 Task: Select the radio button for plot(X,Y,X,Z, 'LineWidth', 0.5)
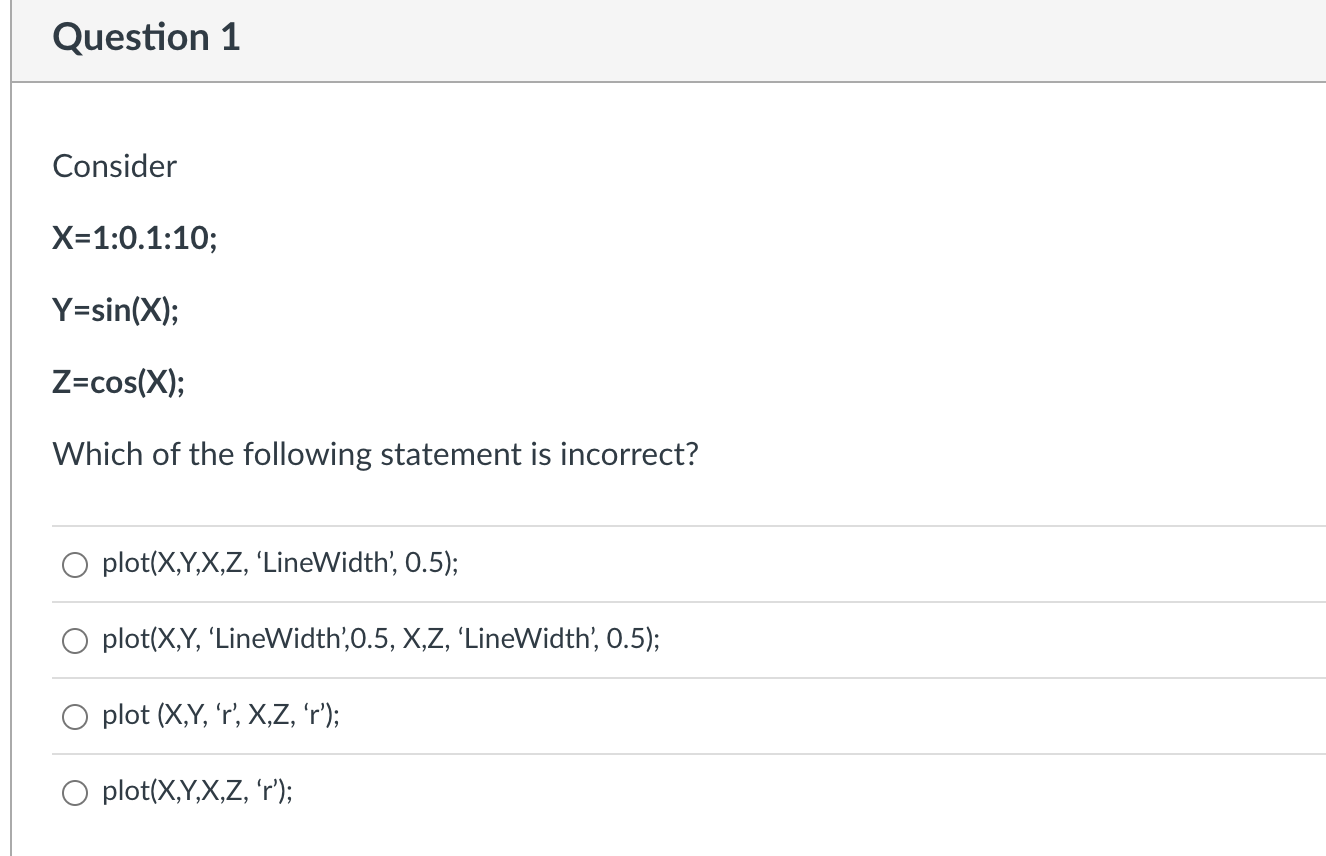77,564
